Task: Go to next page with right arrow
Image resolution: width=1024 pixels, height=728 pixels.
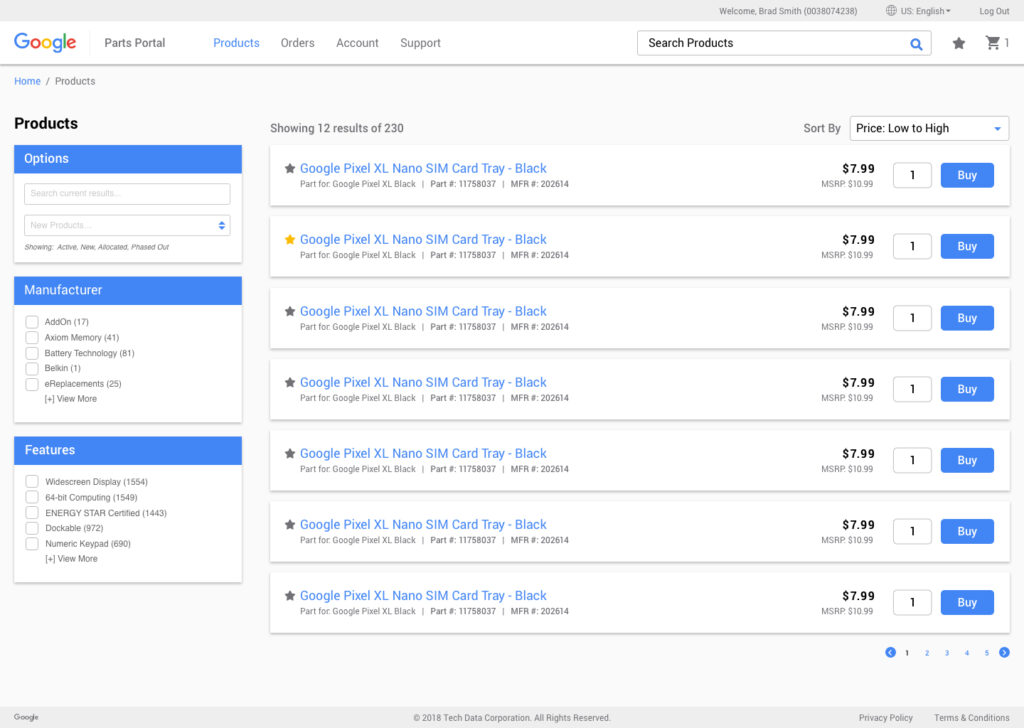Action: pyautogui.click(x=1004, y=652)
